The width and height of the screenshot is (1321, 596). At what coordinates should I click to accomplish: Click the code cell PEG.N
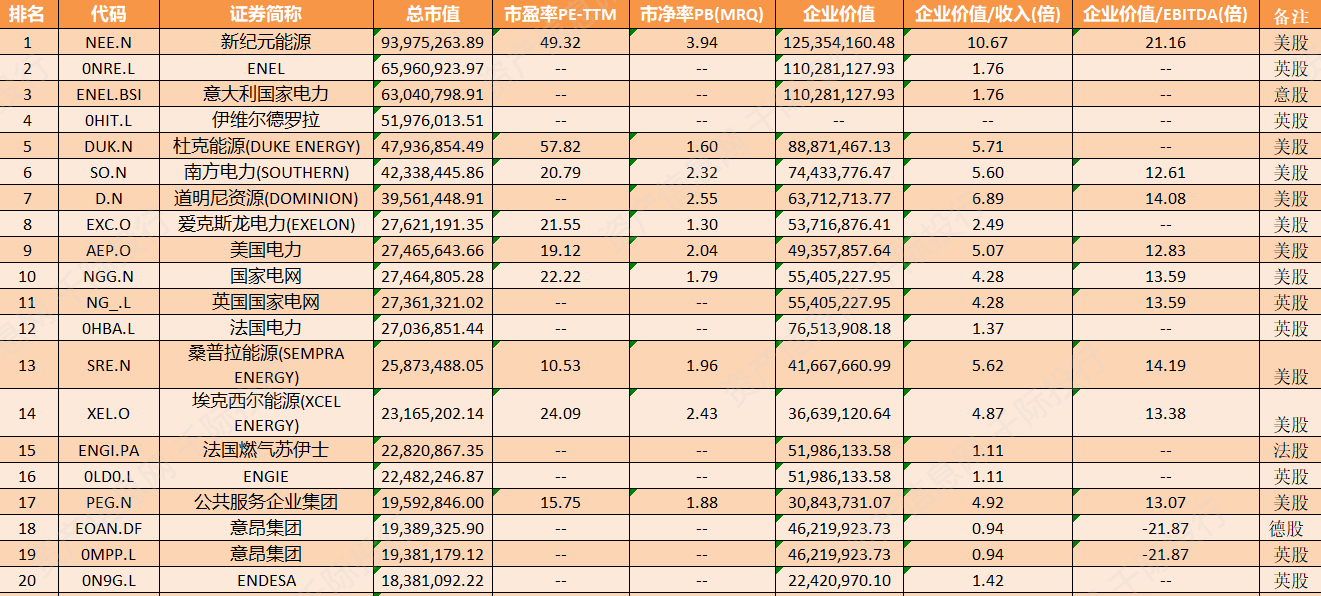click(x=109, y=502)
